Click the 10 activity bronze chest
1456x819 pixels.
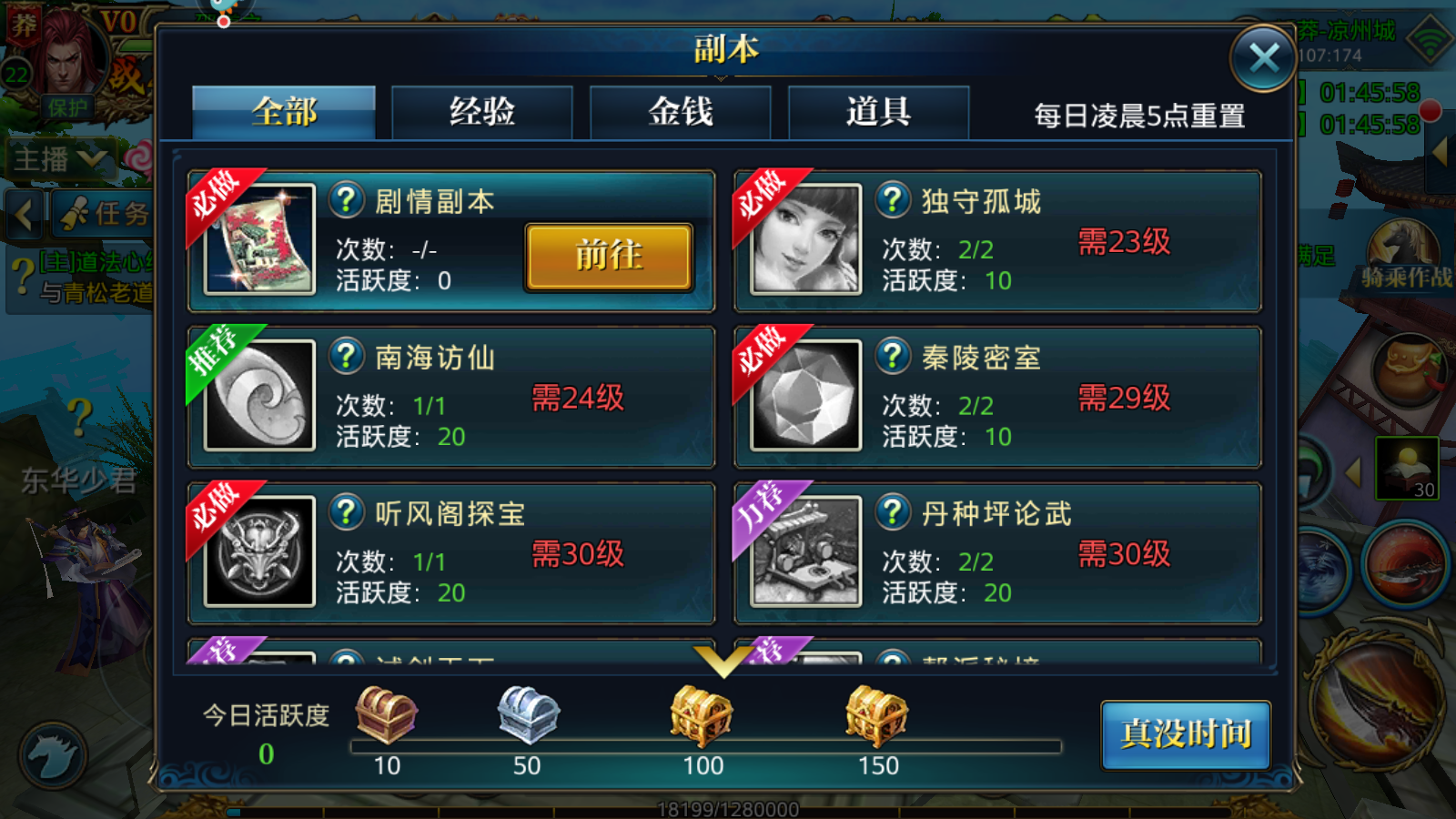point(387,714)
